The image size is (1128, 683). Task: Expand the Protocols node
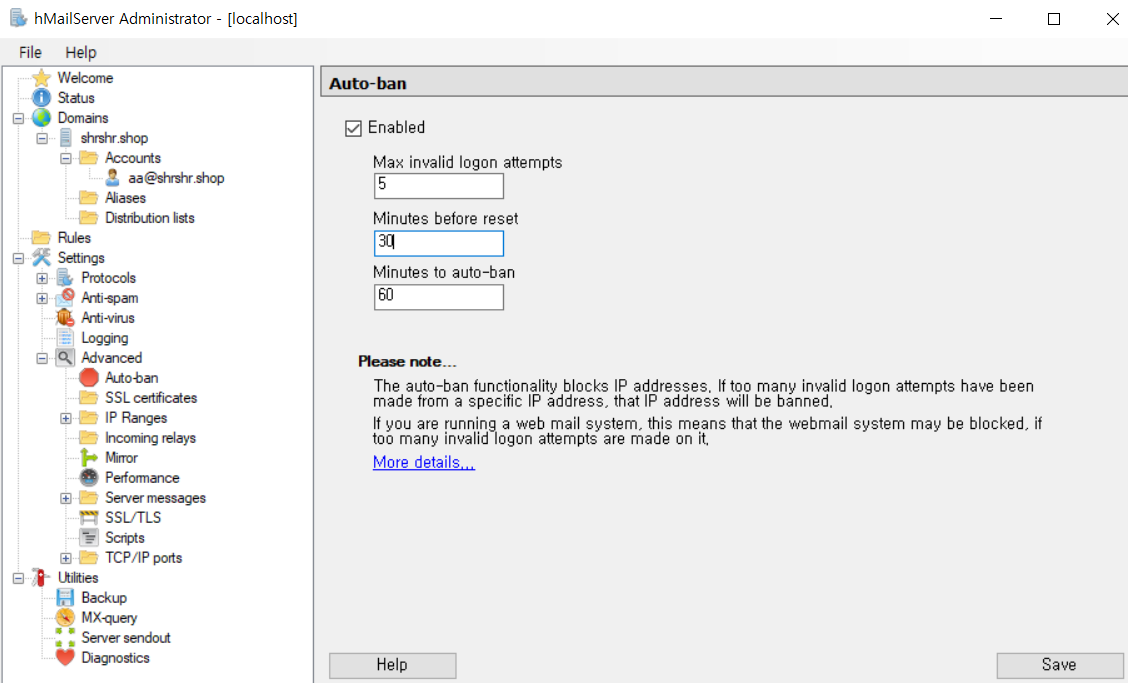(42, 278)
